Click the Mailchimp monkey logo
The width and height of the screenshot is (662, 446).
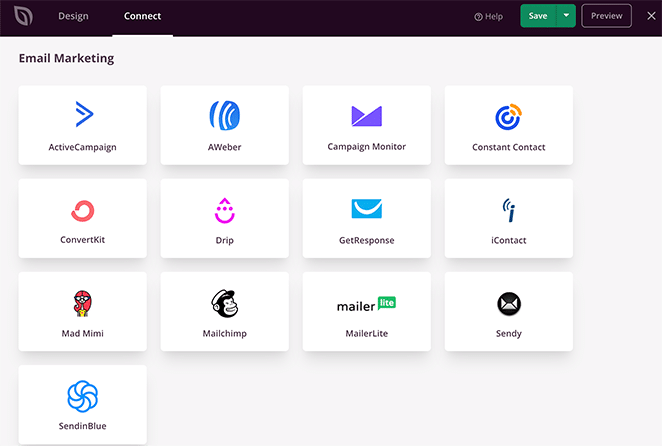(225, 303)
